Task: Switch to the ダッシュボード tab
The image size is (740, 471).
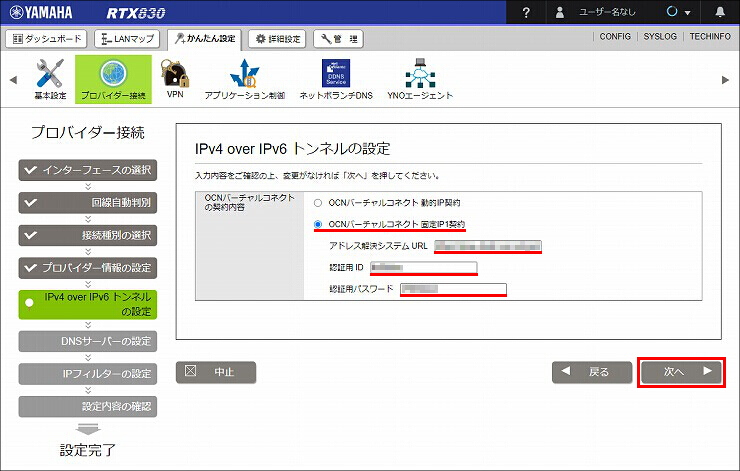Action: (x=46, y=39)
